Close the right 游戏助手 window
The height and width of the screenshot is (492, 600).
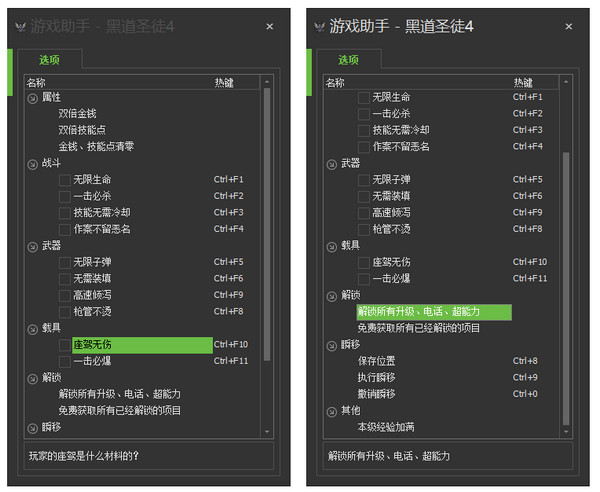(x=569, y=27)
